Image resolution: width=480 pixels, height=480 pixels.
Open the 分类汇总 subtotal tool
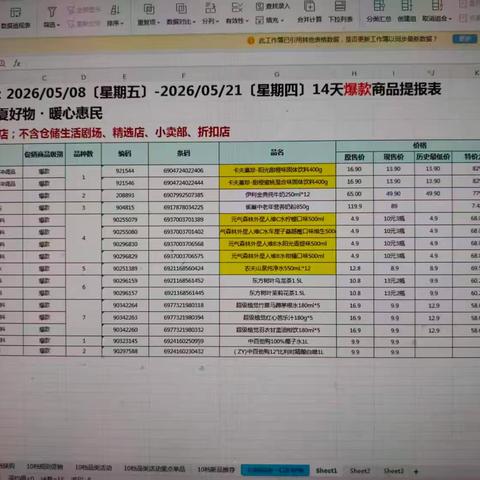(379, 12)
